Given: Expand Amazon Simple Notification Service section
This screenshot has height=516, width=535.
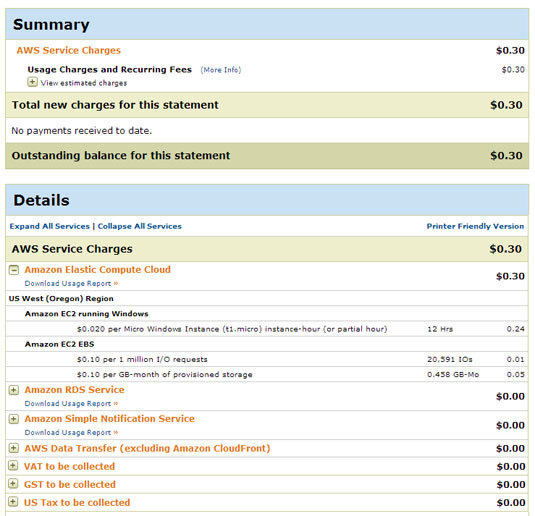Looking at the screenshot, I should pos(14,419).
